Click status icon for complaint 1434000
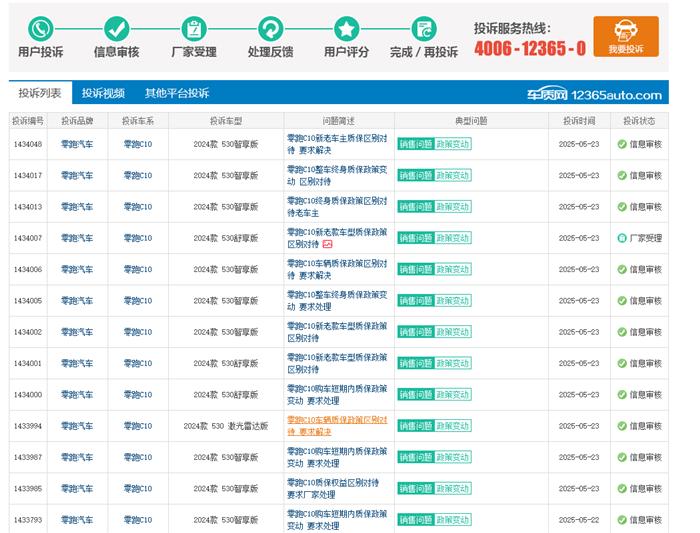The height and width of the screenshot is (533, 700). pyautogui.click(x=622, y=395)
